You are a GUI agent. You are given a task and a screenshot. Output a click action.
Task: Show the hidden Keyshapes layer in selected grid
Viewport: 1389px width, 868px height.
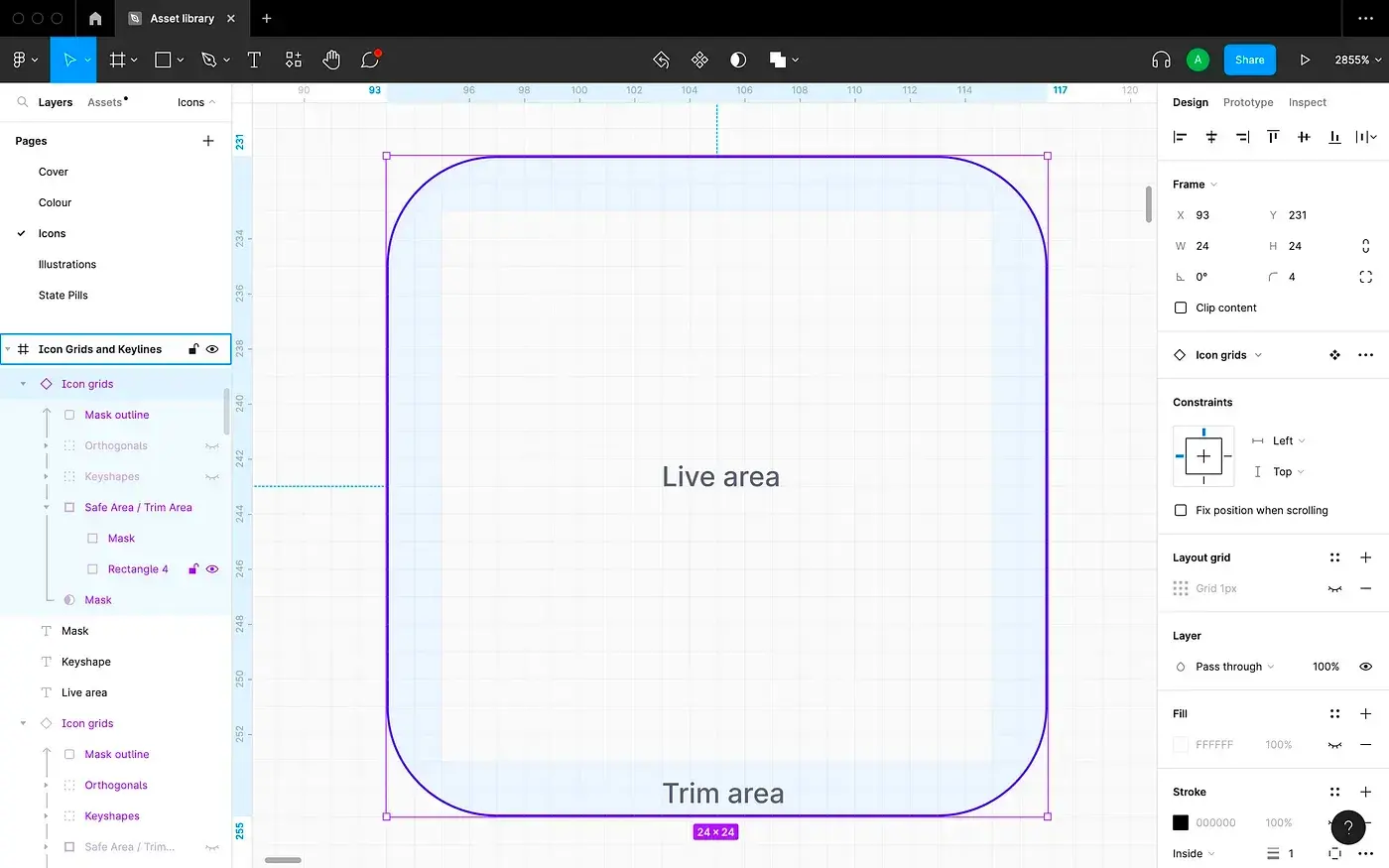(x=211, y=477)
